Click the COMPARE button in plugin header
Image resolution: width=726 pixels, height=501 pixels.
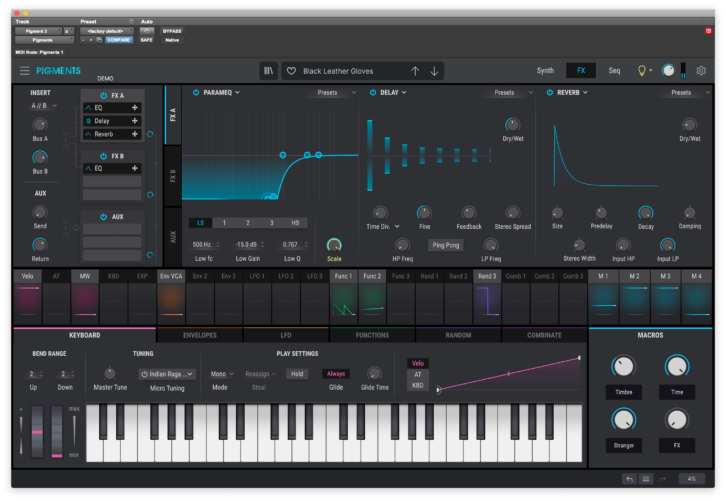pyautogui.click(x=119, y=40)
